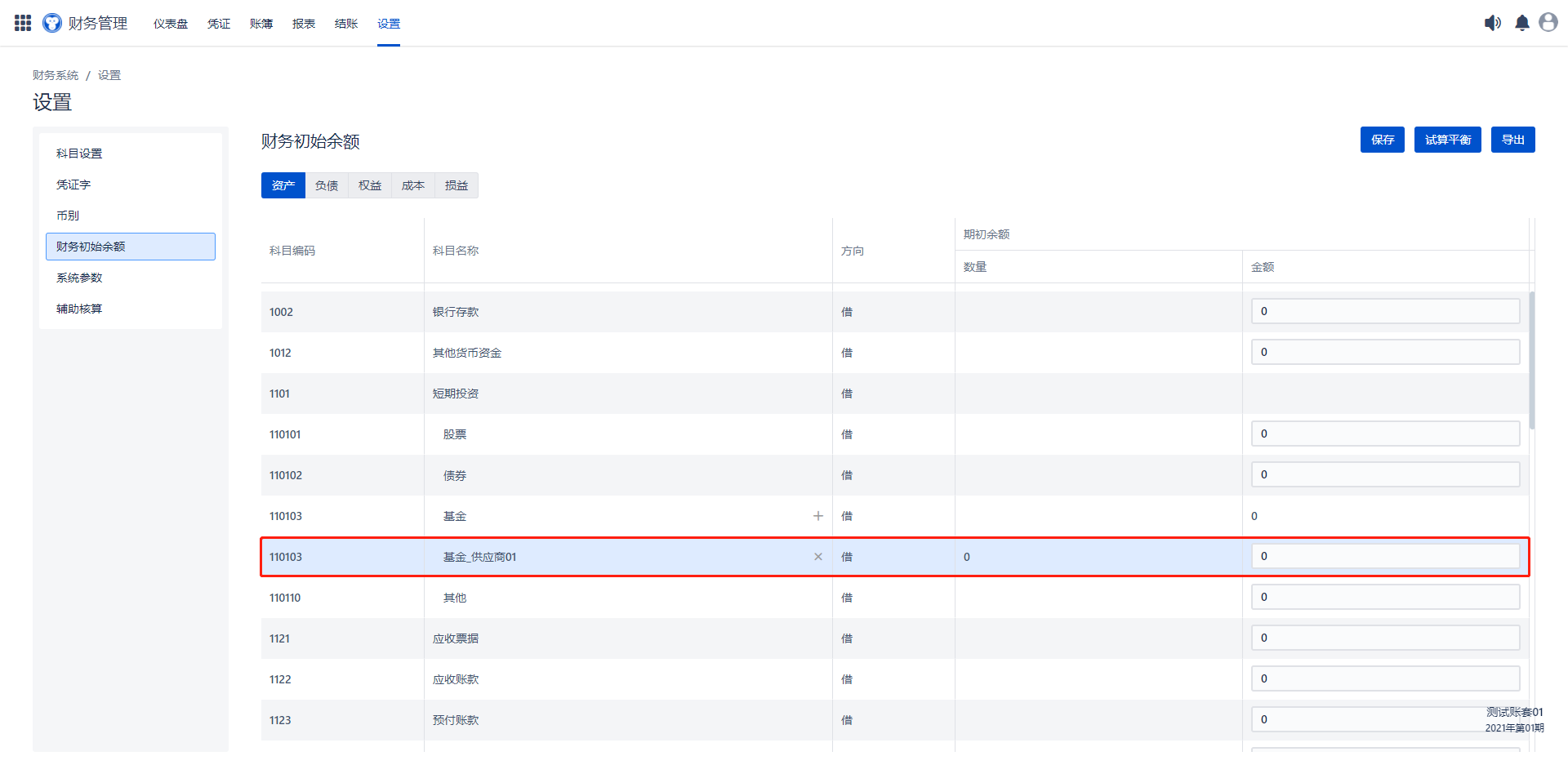The width and height of the screenshot is (1568, 765).
Task: Open the 设置 menu in top bar
Action: (x=389, y=24)
